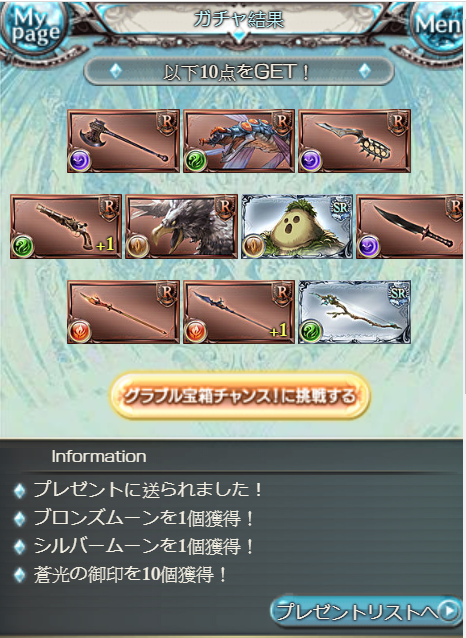Select the R axe weapon card
Image resolution: width=466 pixels, height=638 pixels.
pos(123,141)
